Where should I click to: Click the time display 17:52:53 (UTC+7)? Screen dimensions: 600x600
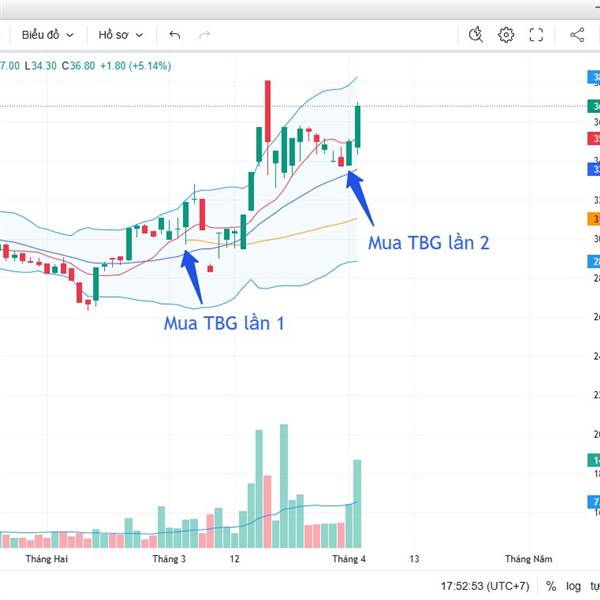485,586
